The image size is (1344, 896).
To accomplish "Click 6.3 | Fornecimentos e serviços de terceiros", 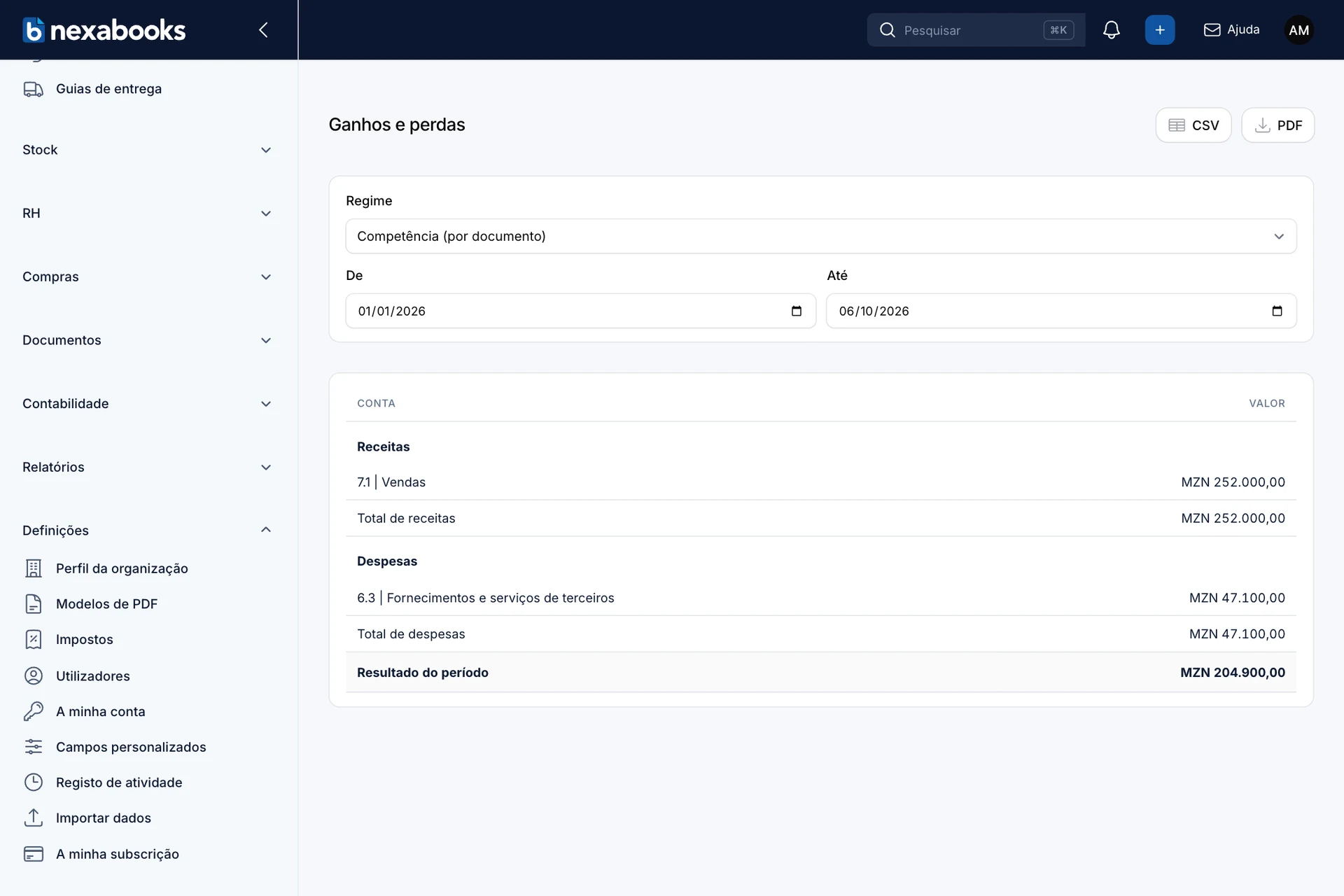I will click(x=486, y=598).
